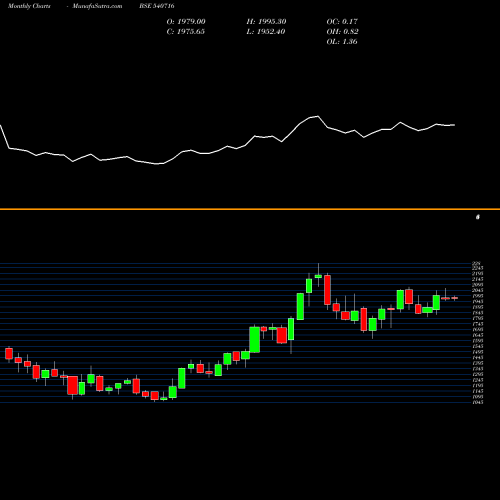Click the tall red candle right after the chart peak
The height and width of the screenshot is (500, 500).
(327, 290)
